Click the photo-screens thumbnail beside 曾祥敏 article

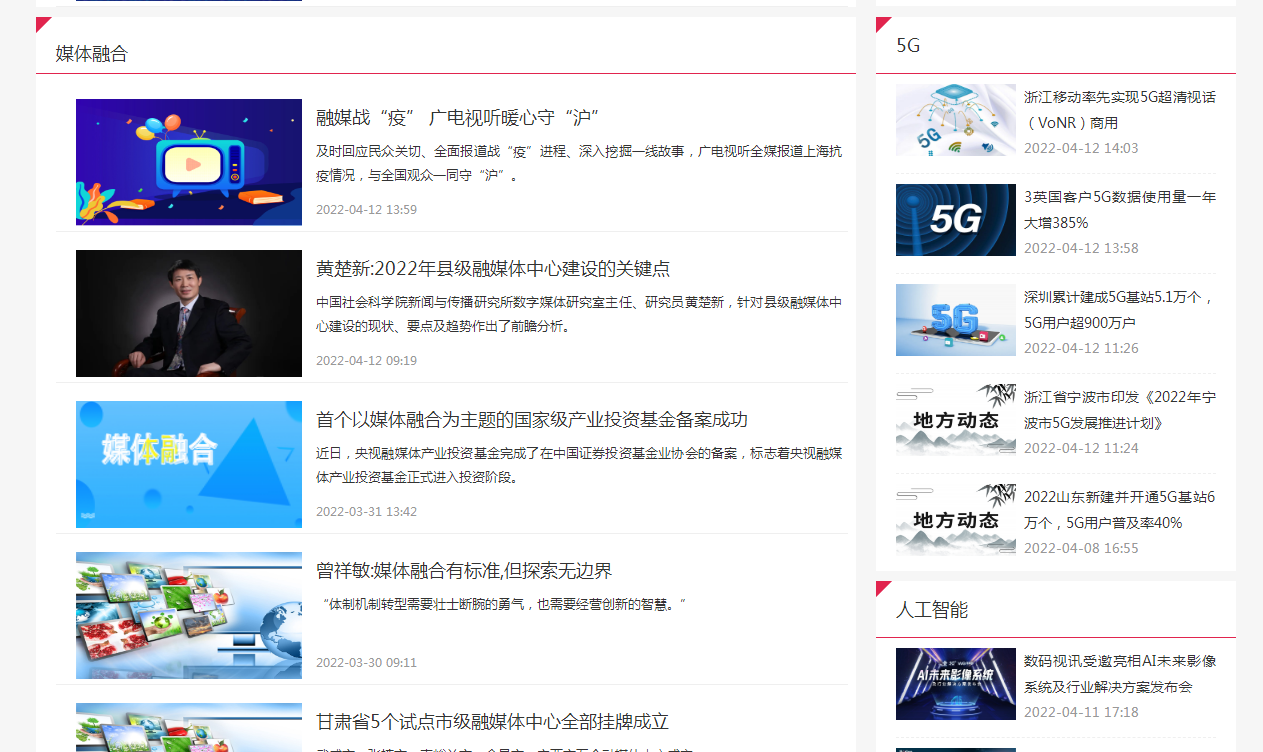[189, 615]
